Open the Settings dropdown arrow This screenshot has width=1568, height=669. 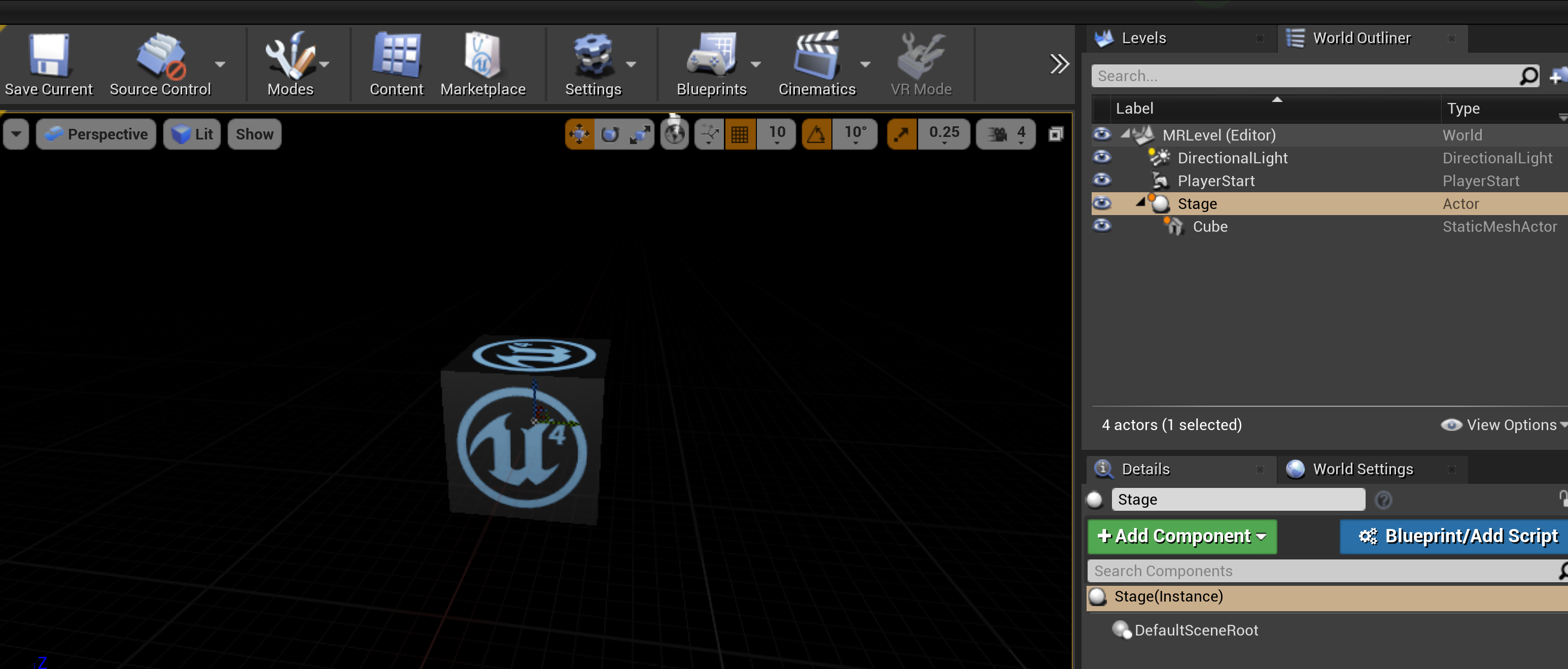coord(631,64)
